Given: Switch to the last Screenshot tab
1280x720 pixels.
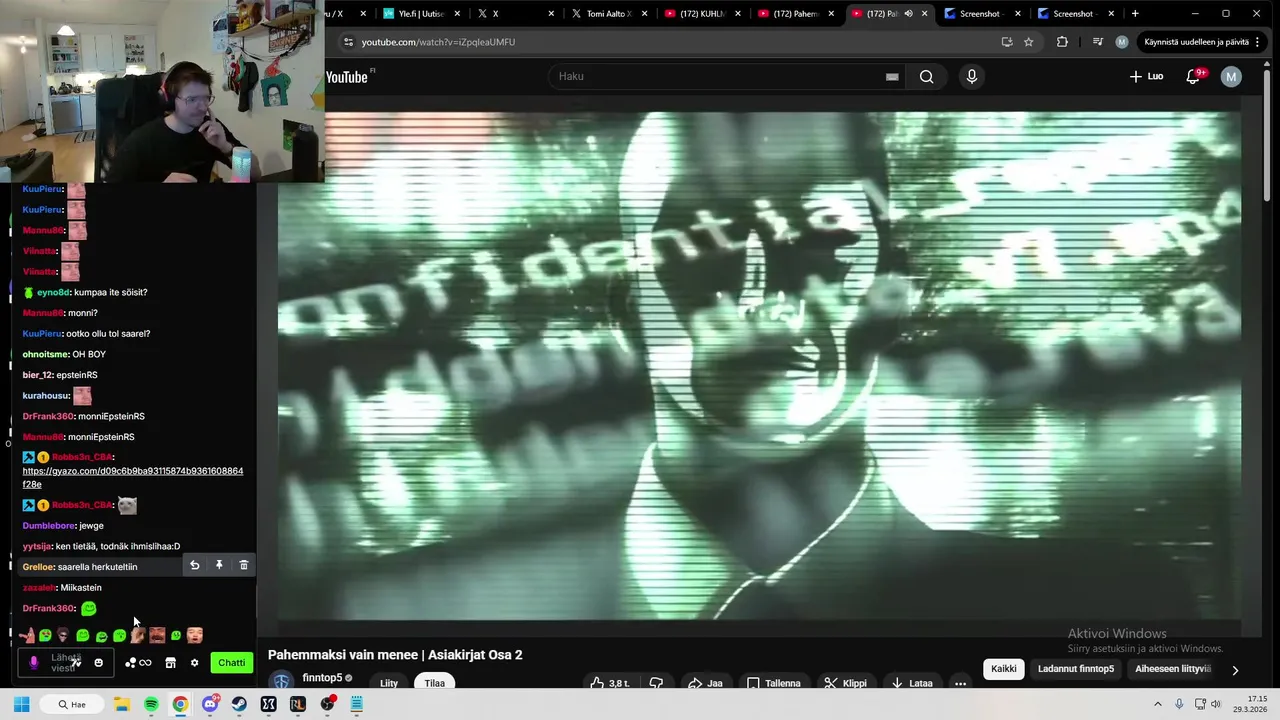Looking at the screenshot, I should (1075, 14).
